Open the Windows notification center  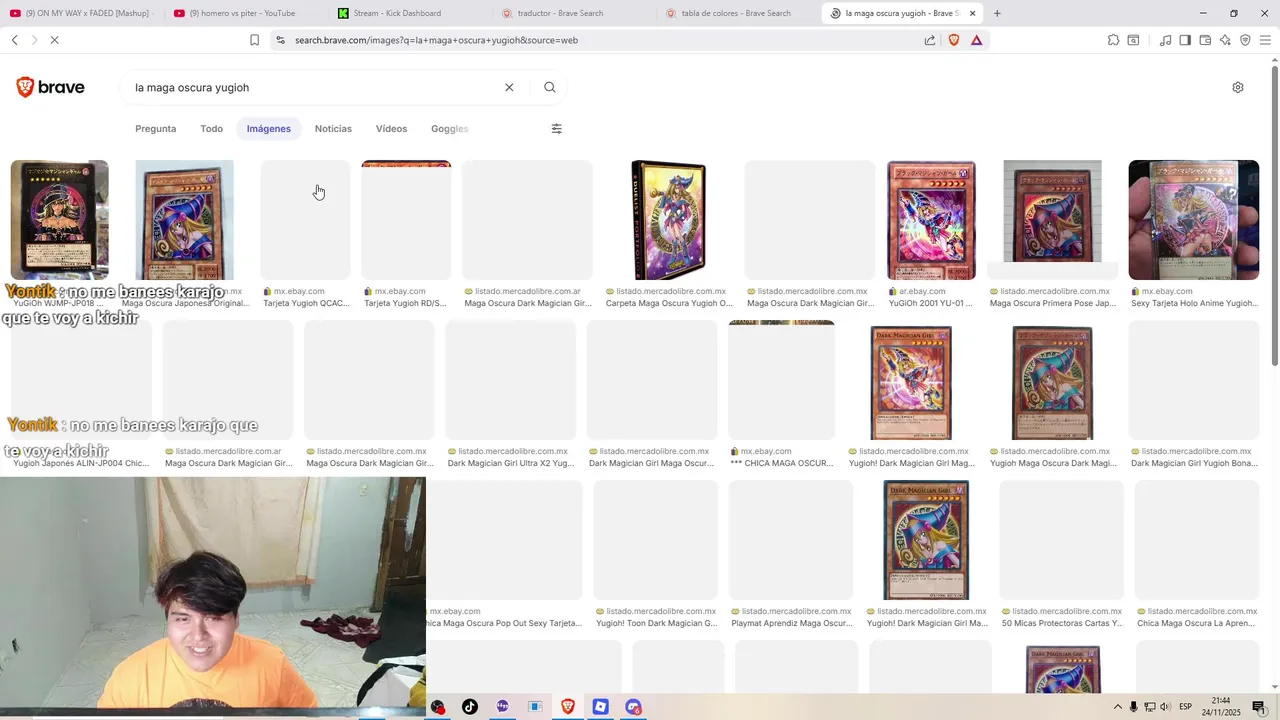click(1259, 707)
